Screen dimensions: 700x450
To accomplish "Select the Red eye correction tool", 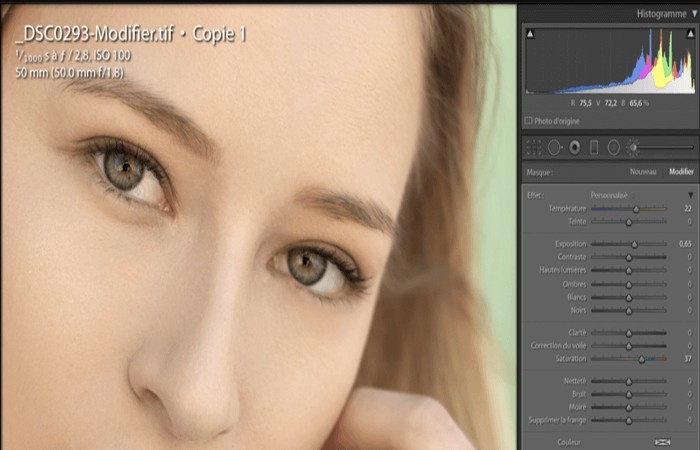I will point(575,147).
